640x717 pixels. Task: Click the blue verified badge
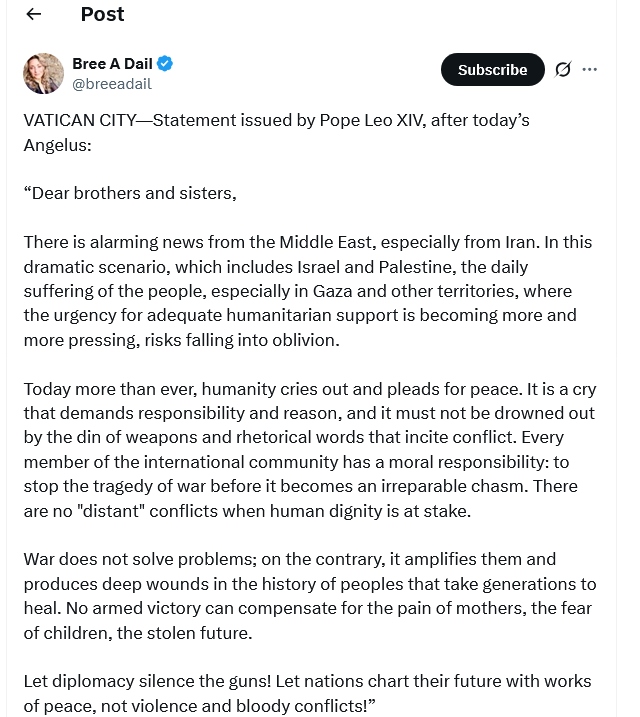click(x=165, y=64)
